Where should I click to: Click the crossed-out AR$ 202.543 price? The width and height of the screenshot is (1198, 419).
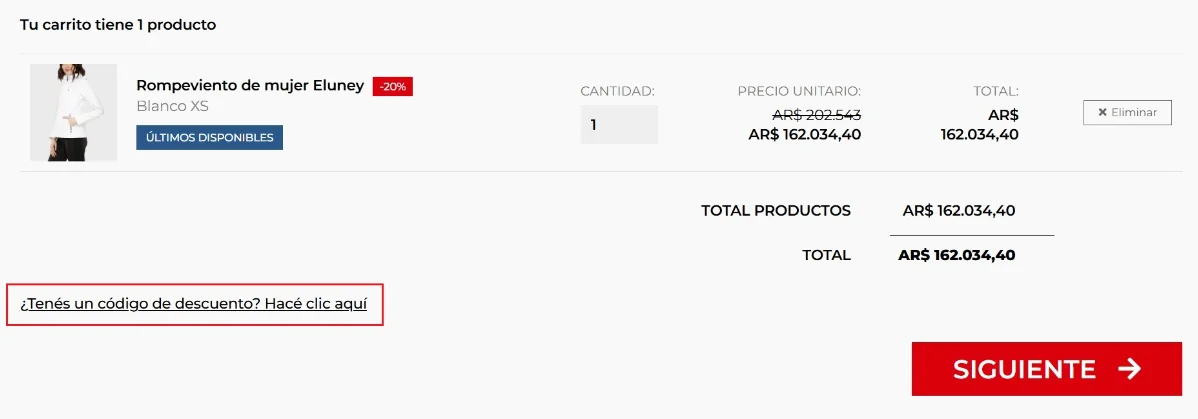pyautogui.click(x=816, y=115)
